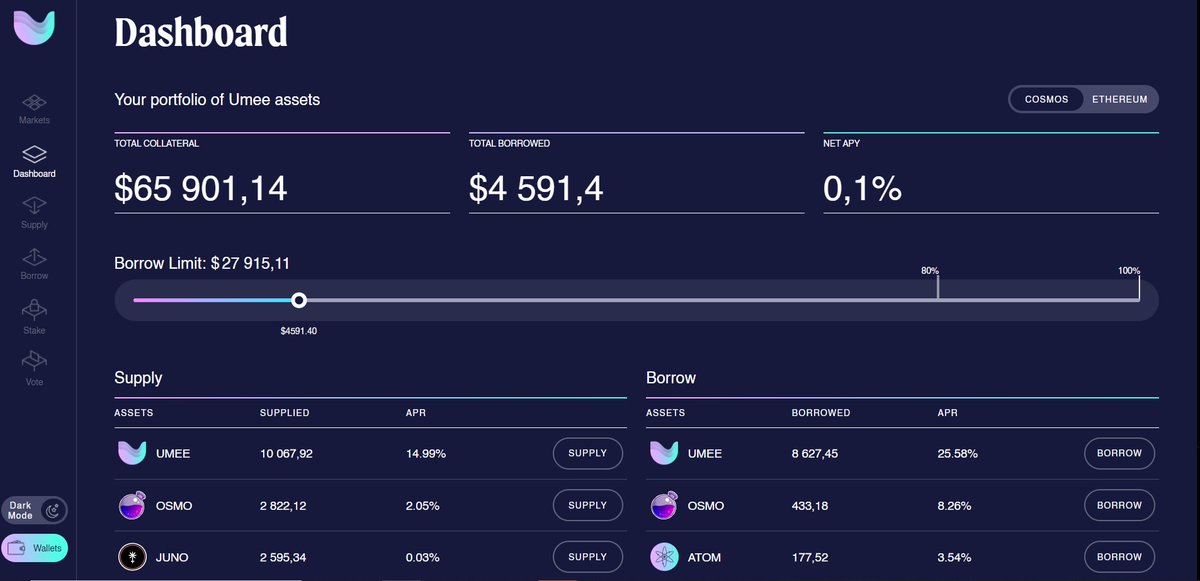Click the OSMO potion icon in the Supply table

[133, 505]
